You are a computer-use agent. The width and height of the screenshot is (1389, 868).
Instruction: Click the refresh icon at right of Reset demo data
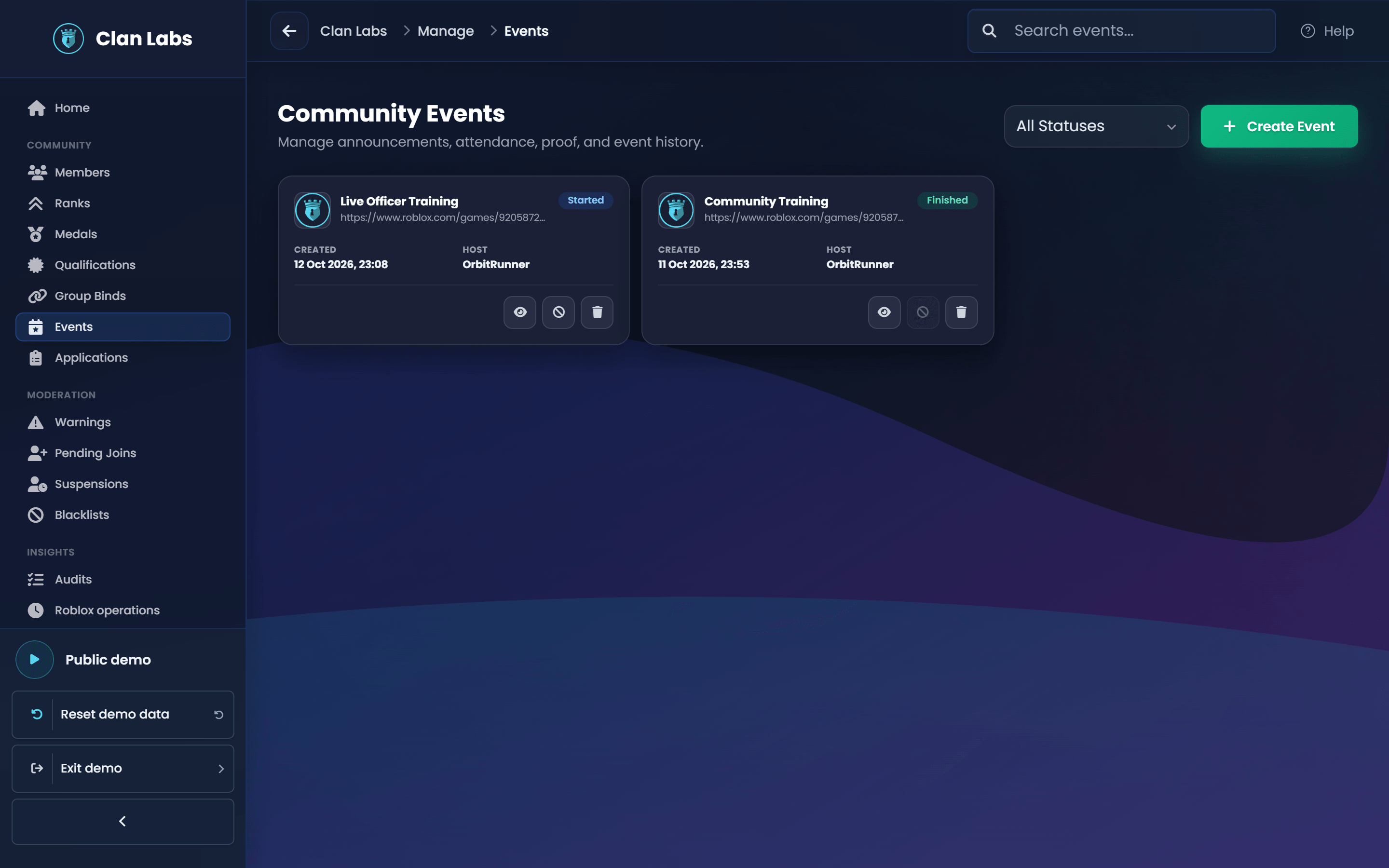coord(218,715)
